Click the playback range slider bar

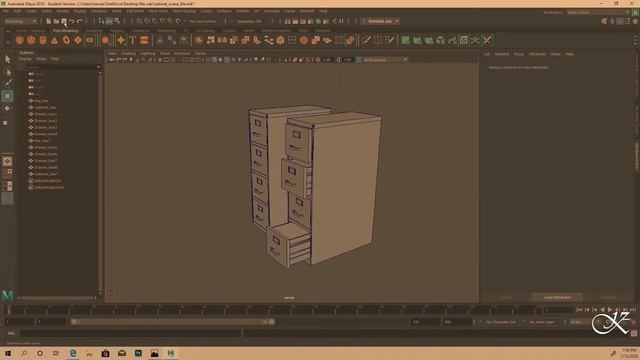click(172, 322)
